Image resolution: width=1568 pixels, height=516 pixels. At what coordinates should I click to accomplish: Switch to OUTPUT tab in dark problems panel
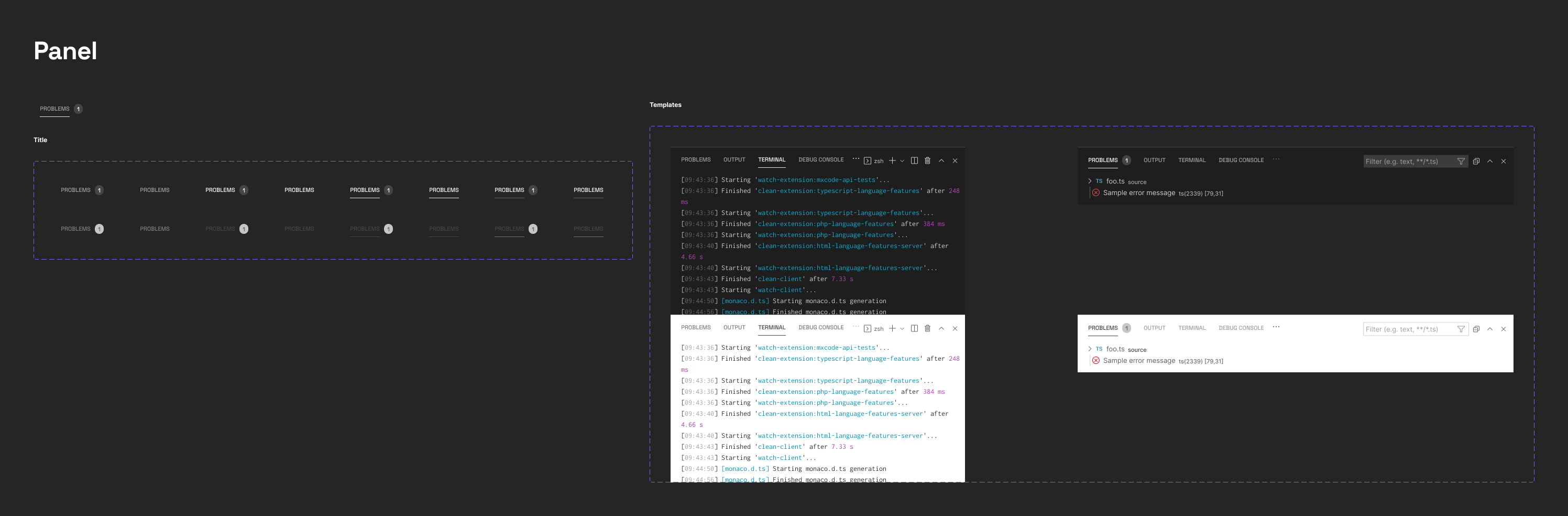pos(1154,160)
